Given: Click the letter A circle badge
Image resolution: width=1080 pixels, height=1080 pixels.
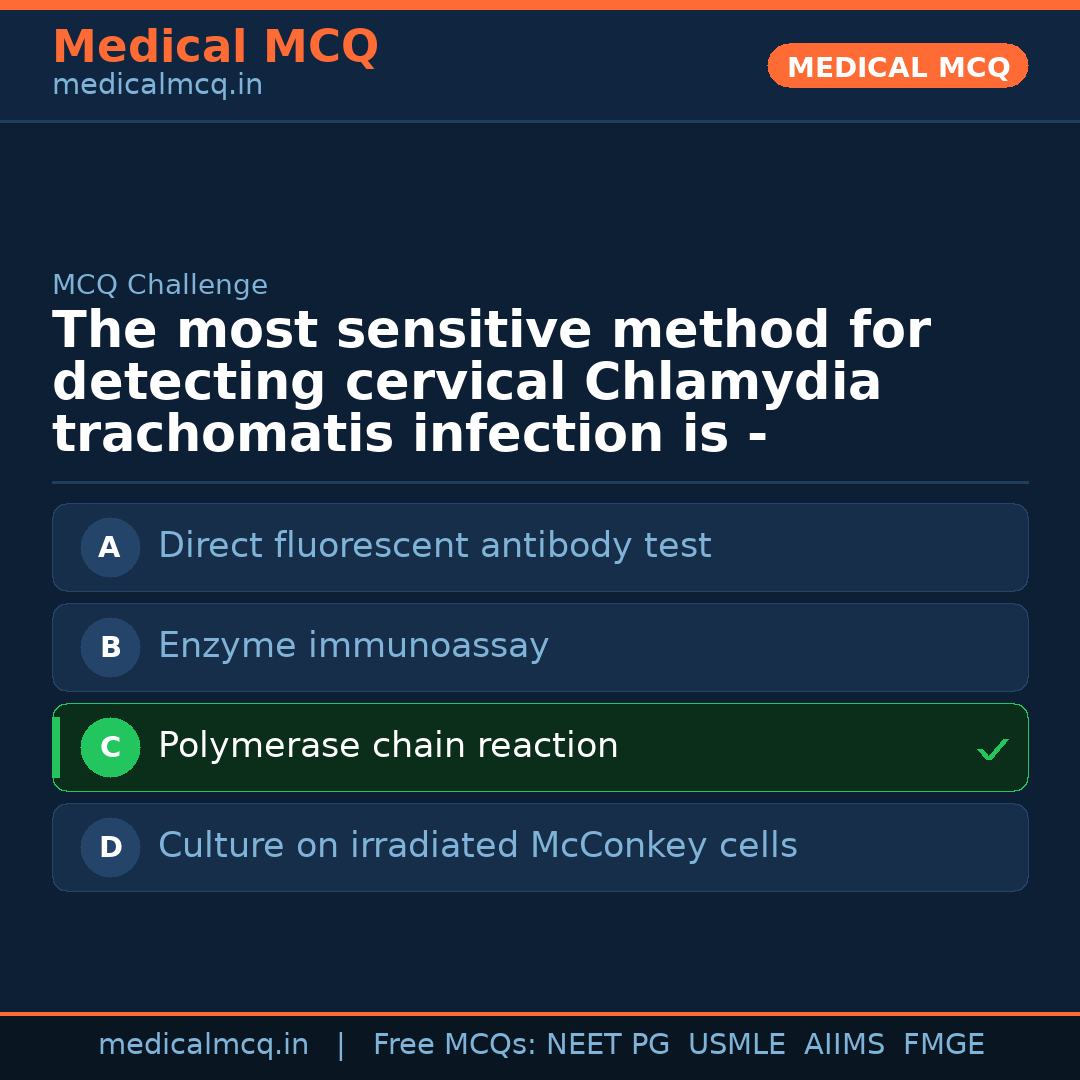Looking at the screenshot, I should pyautogui.click(x=110, y=547).
